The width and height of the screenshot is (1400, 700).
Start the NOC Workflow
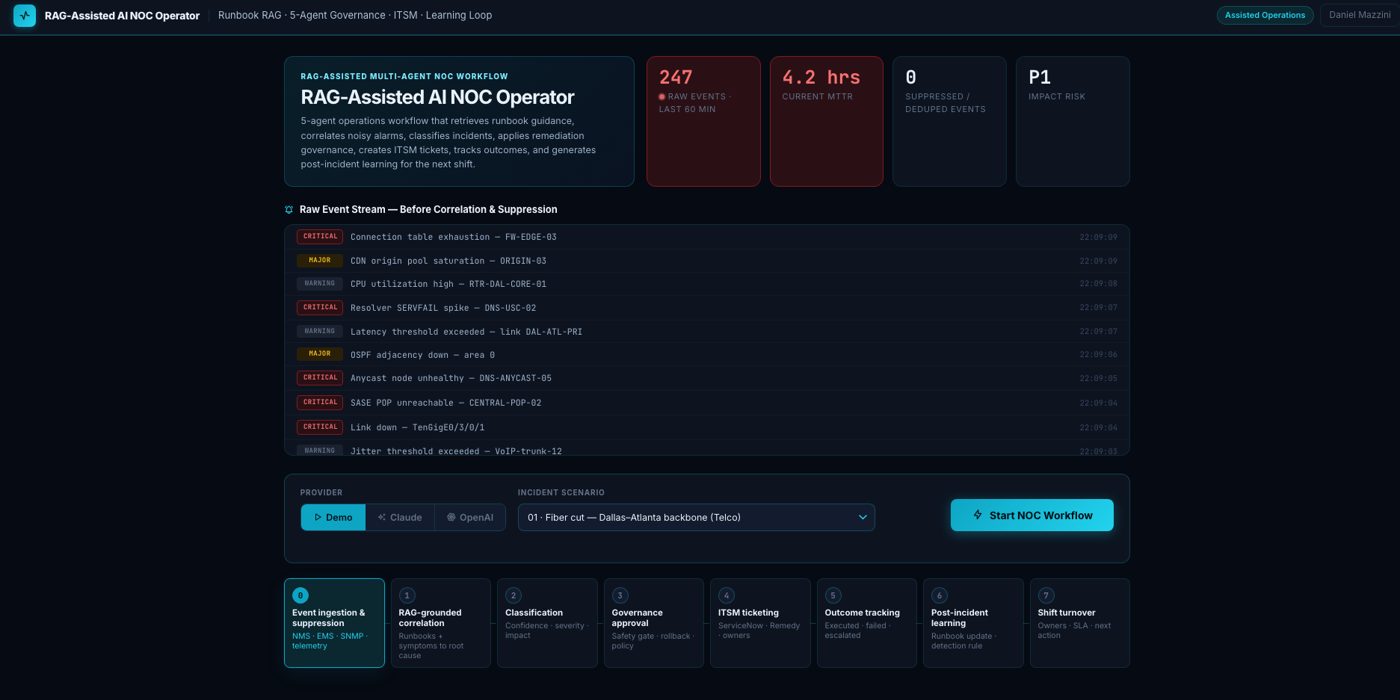[x=1032, y=515]
